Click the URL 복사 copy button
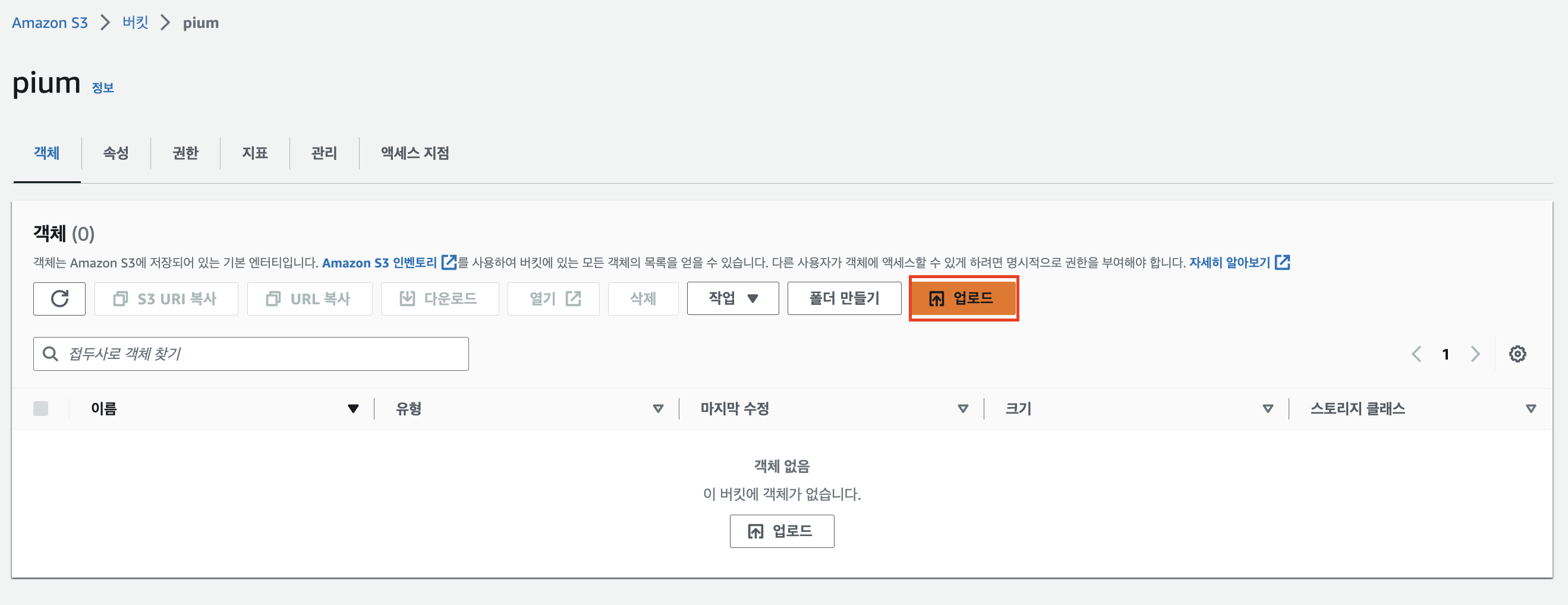Viewport: 1568px width, 605px height. tap(309, 298)
